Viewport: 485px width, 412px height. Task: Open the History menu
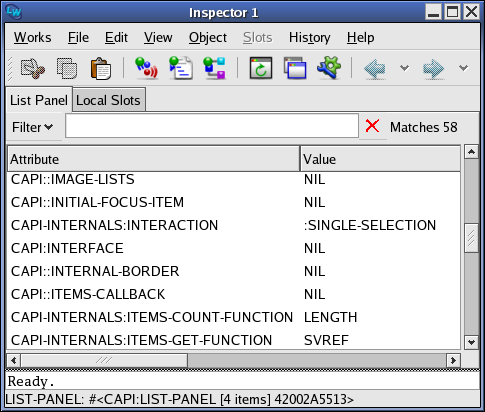click(309, 37)
